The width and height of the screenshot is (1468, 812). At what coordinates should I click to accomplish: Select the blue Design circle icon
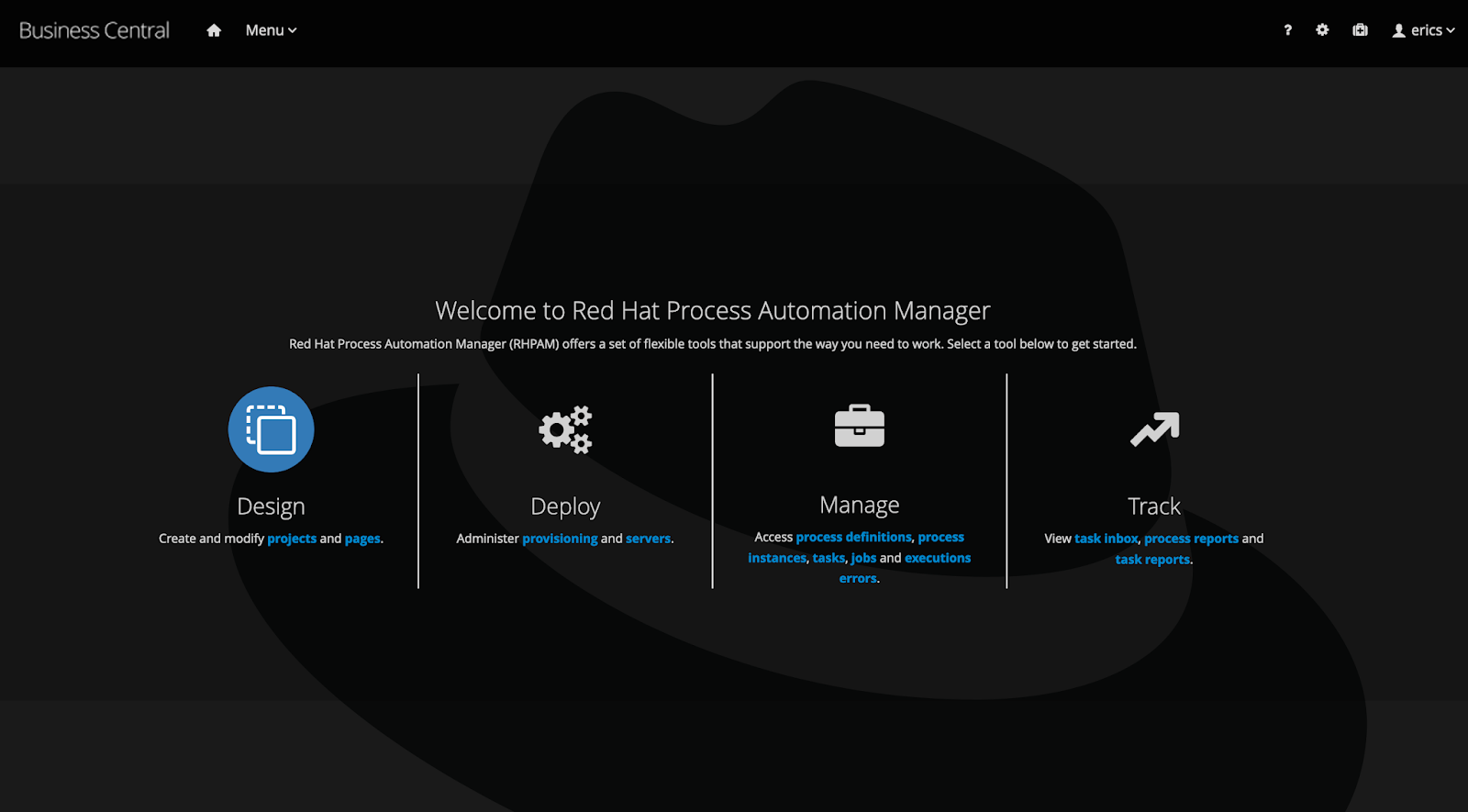point(271,429)
